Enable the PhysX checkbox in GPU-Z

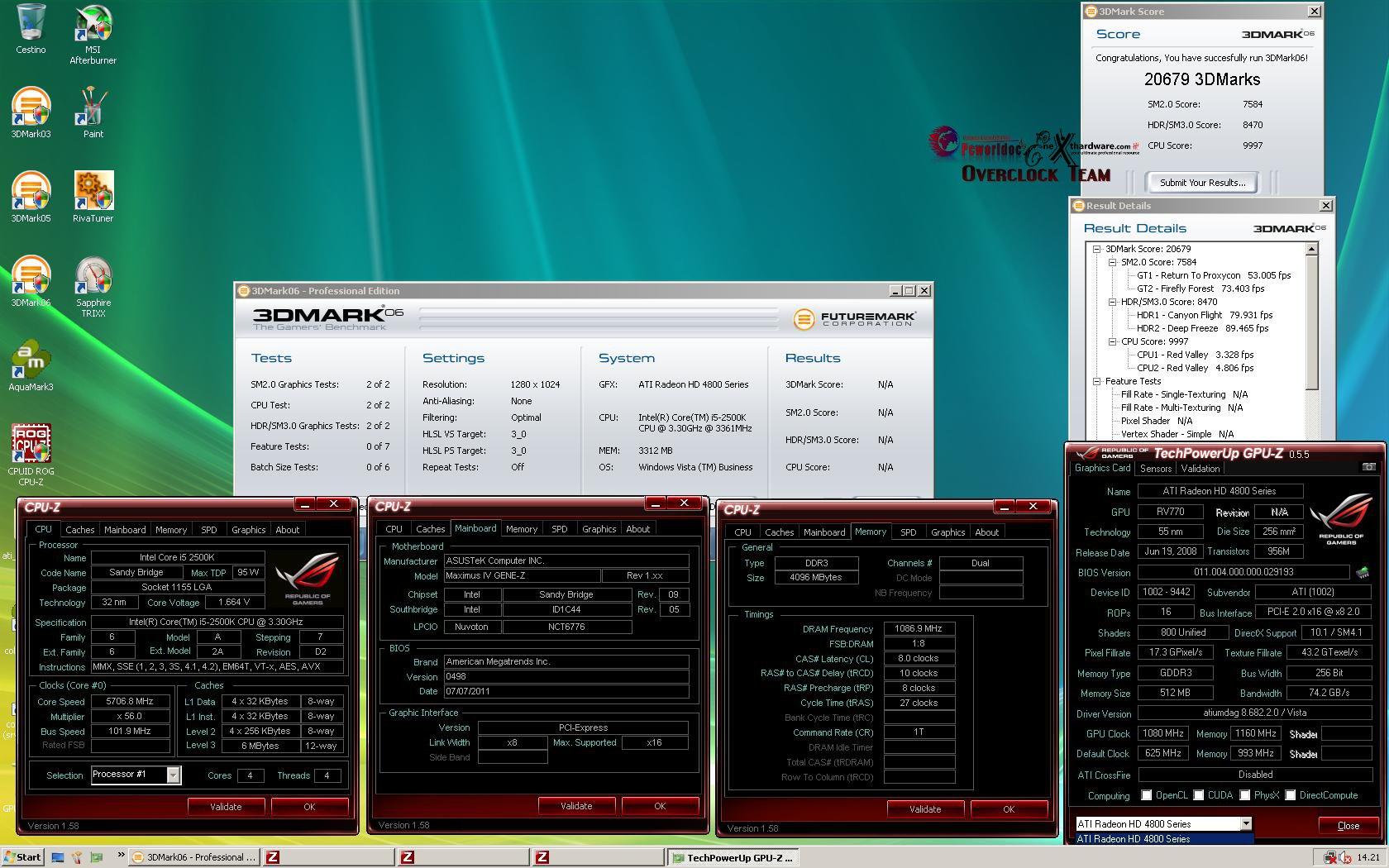tap(1244, 795)
